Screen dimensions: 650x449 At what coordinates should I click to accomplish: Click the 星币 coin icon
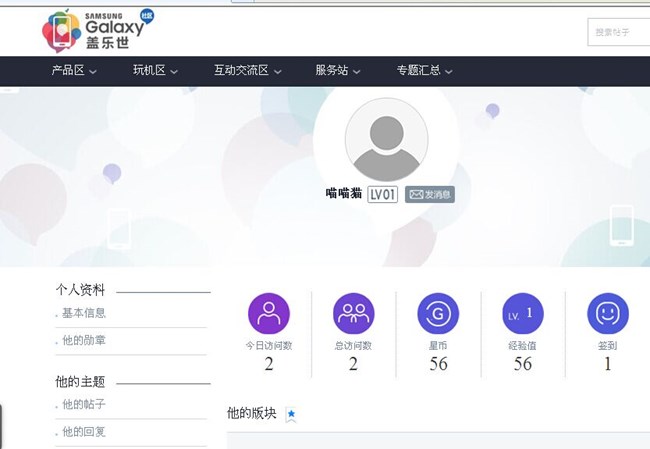(438, 313)
